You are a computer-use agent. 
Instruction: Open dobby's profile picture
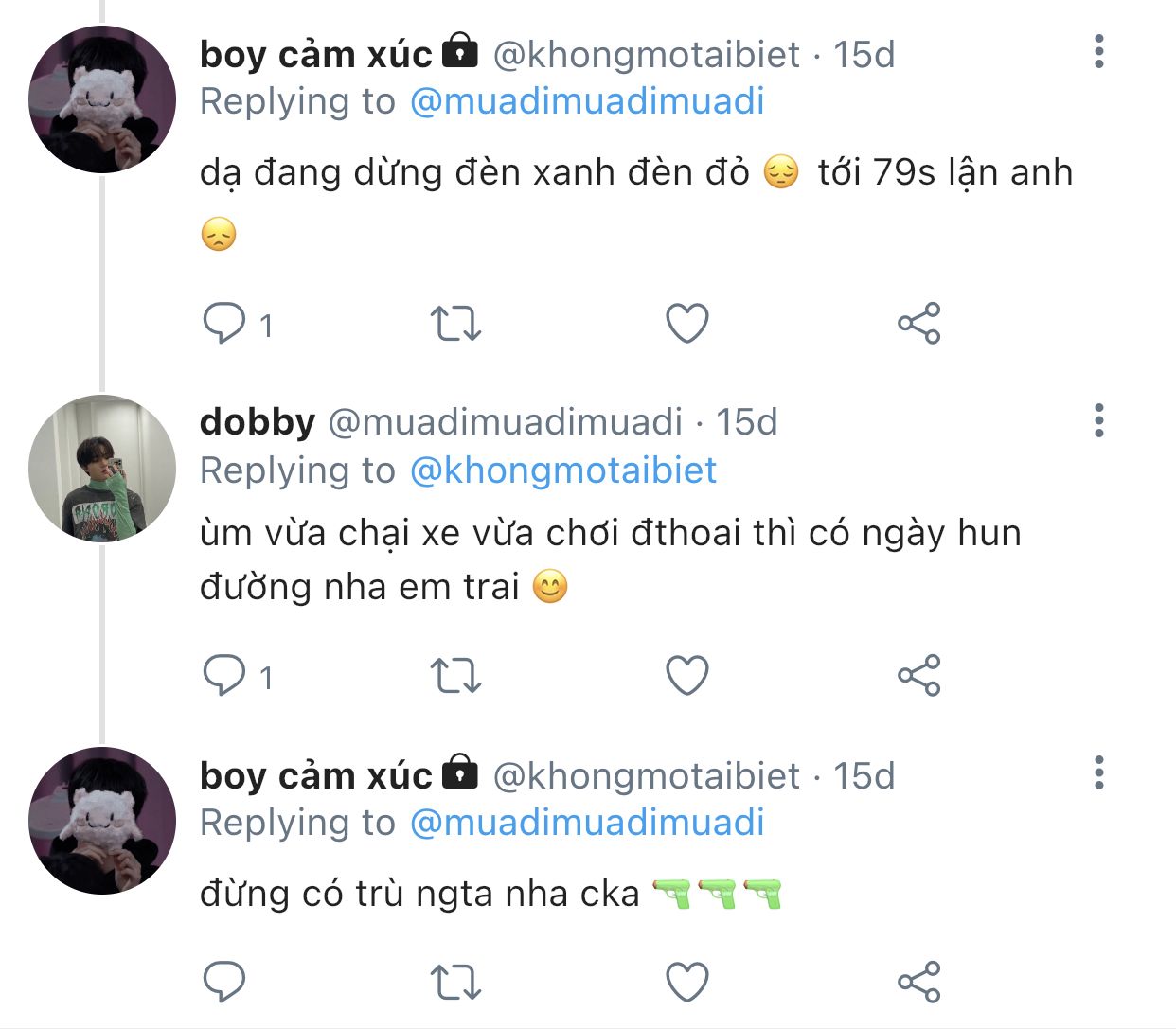(102, 469)
